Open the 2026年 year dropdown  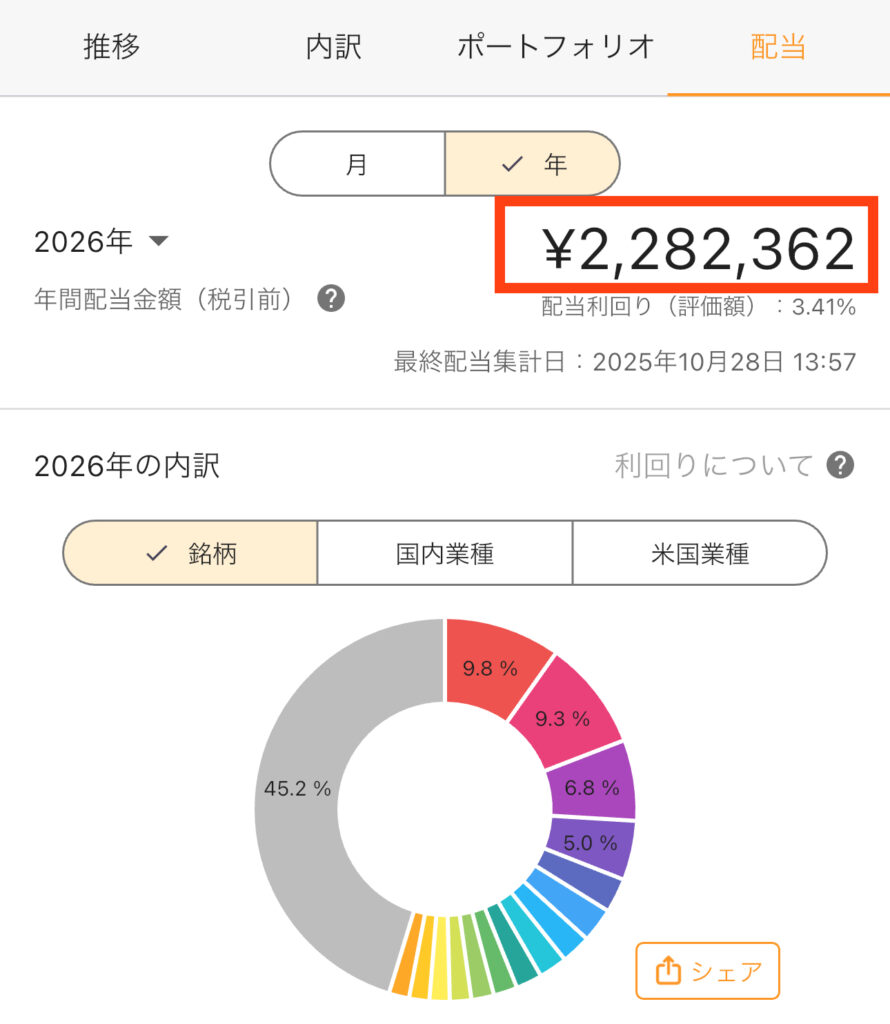pos(101,242)
